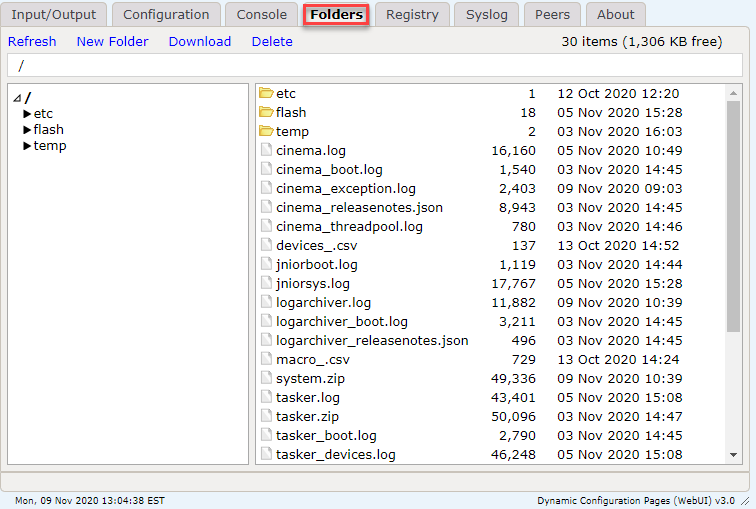Image resolution: width=756 pixels, height=509 pixels.
Task: Expand the flash node in tree
Action: click(x=27, y=130)
